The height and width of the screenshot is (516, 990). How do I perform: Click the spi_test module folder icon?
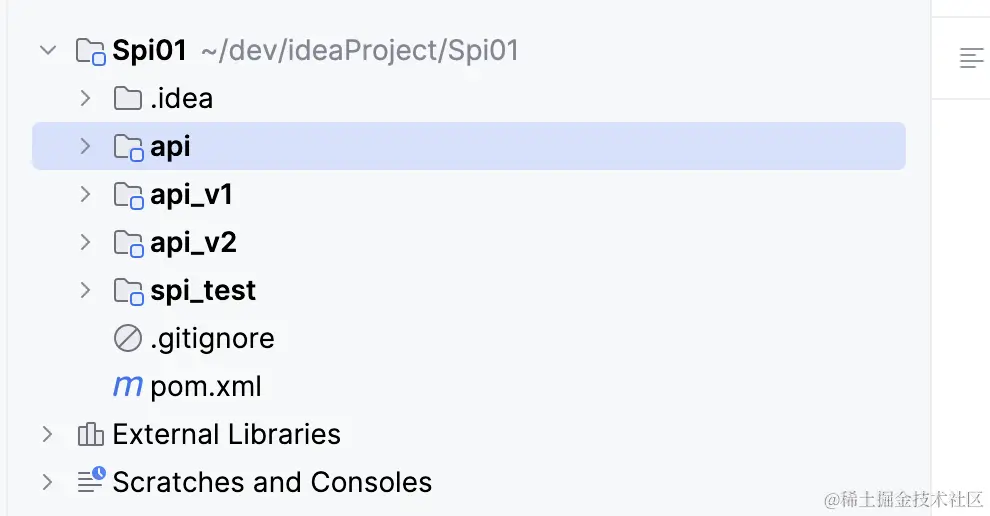point(128,291)
